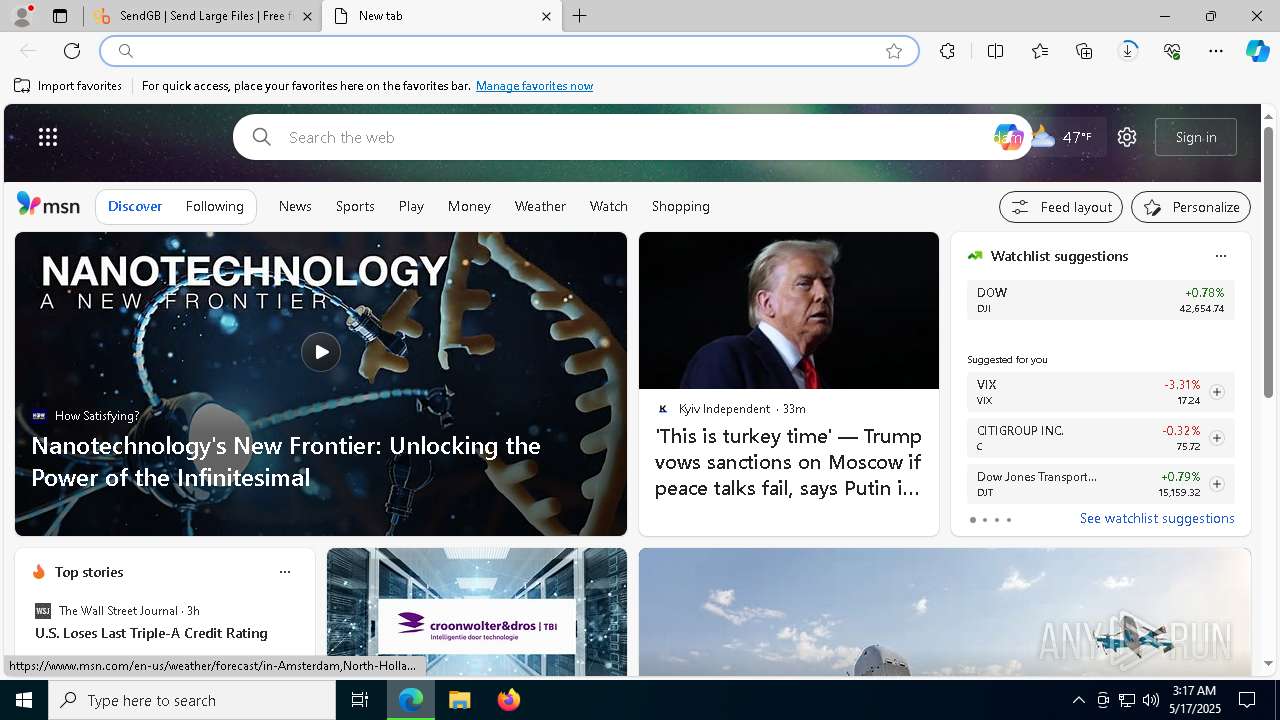Play the Nanotechnology video
Viewport: 1280px width, 720px height.
[x=321, y=352]
